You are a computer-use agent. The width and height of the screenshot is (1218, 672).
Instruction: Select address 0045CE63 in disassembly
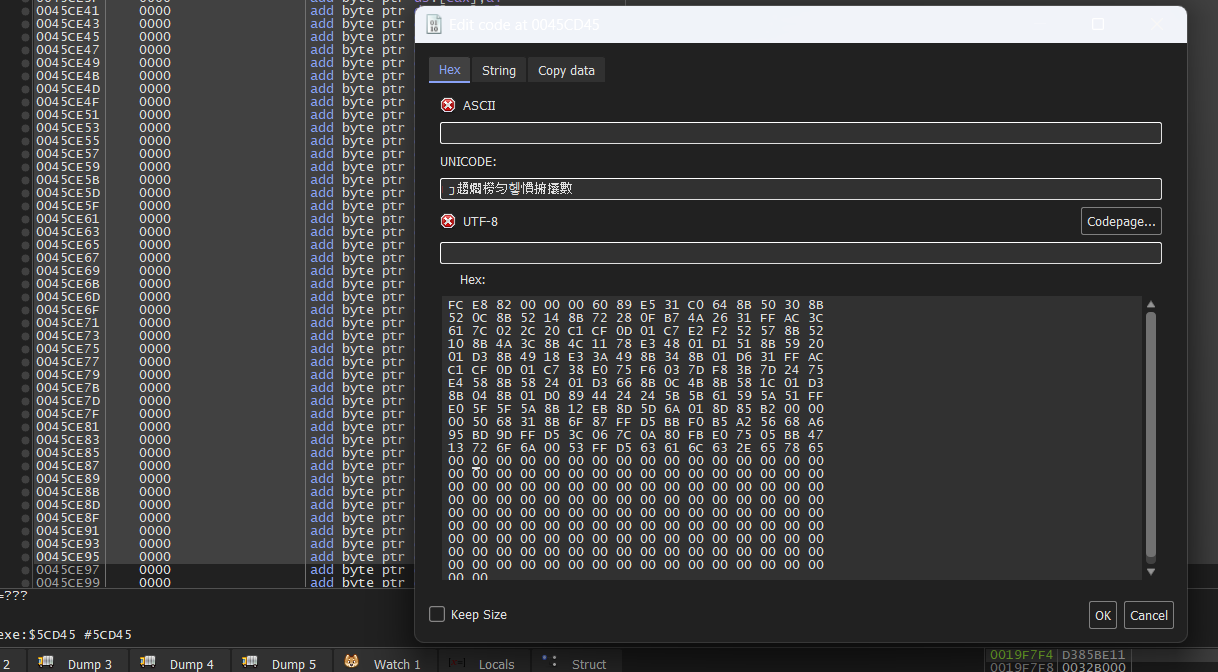(67, 231)
